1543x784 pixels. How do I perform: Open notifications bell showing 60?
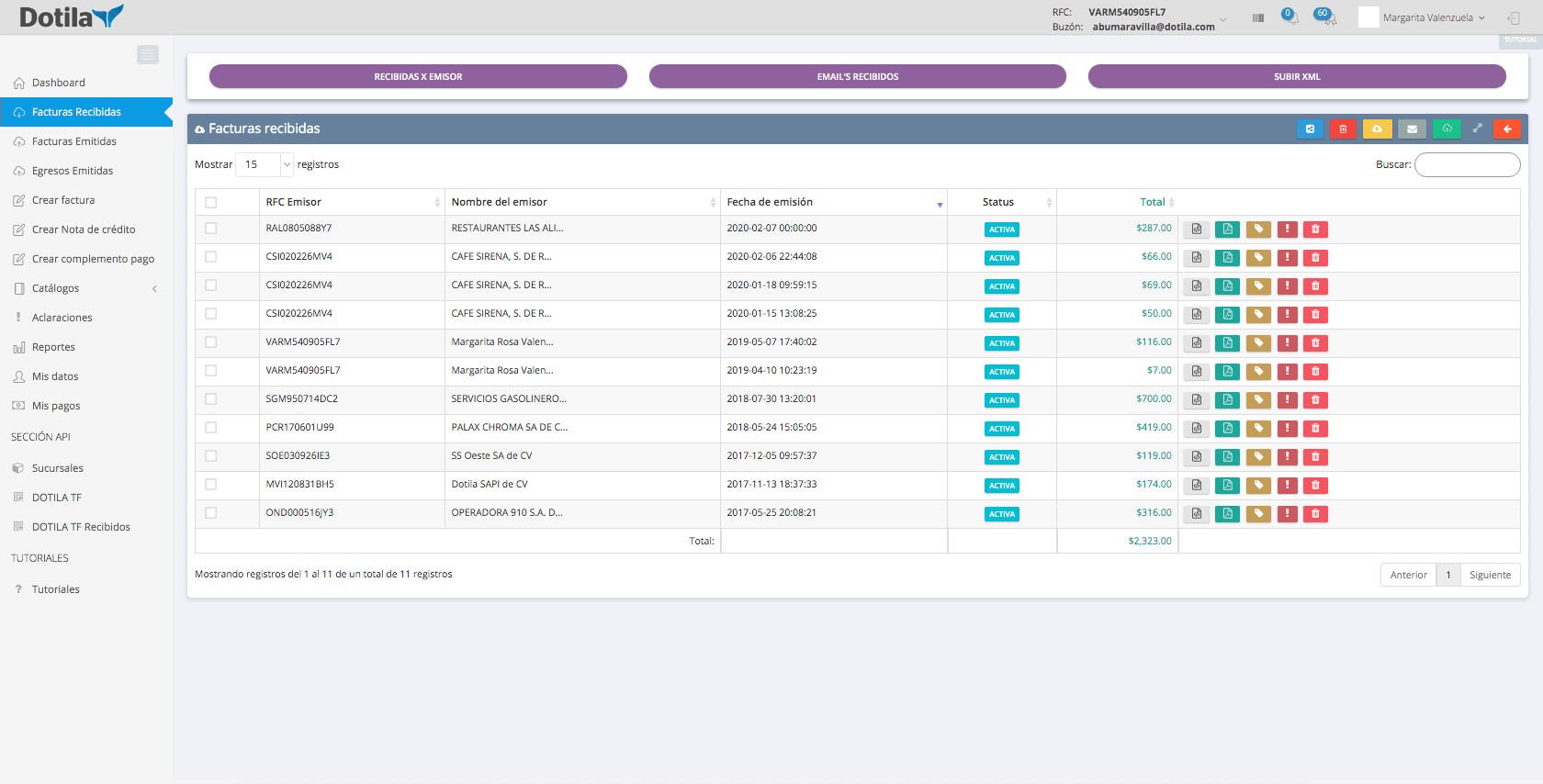coord(1325,17)
